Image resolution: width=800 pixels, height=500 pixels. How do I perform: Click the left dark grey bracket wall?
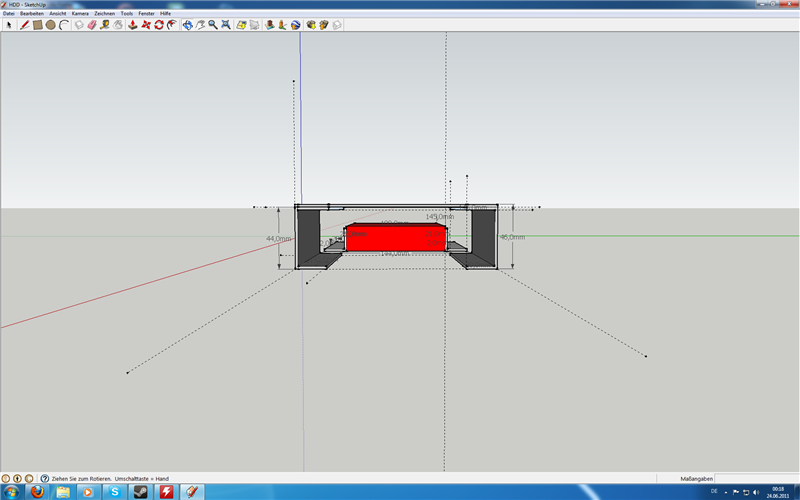point(308,237)
